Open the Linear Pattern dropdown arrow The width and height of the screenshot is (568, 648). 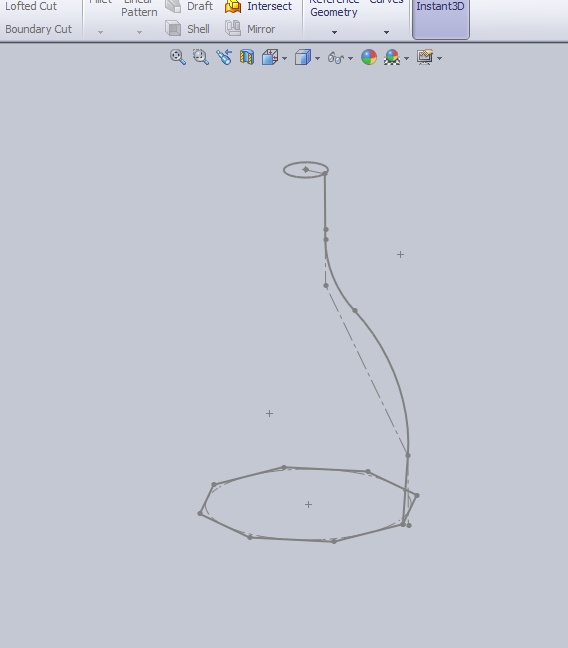[x=139, y=32]
